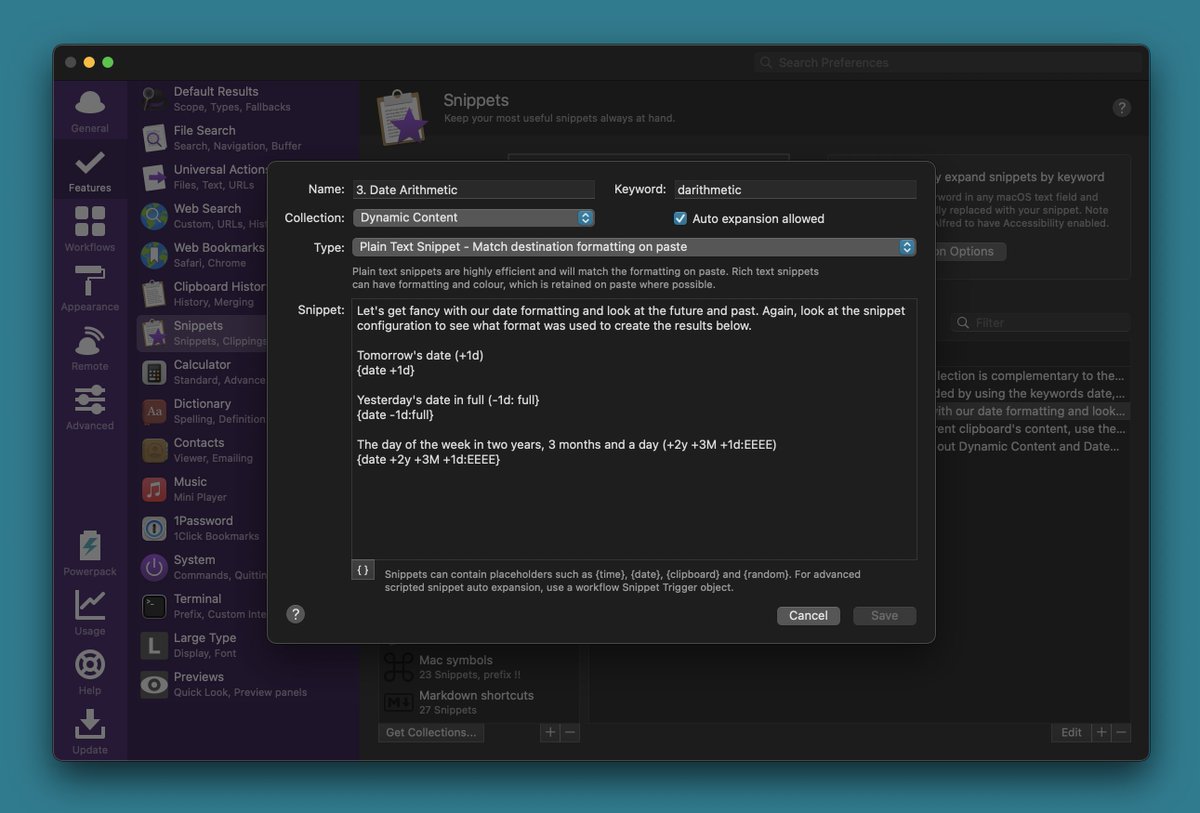The width and height of the screenshot is (1200, 813).
Task: Open the Help lifebuoy tab
Action: [90, 672]
